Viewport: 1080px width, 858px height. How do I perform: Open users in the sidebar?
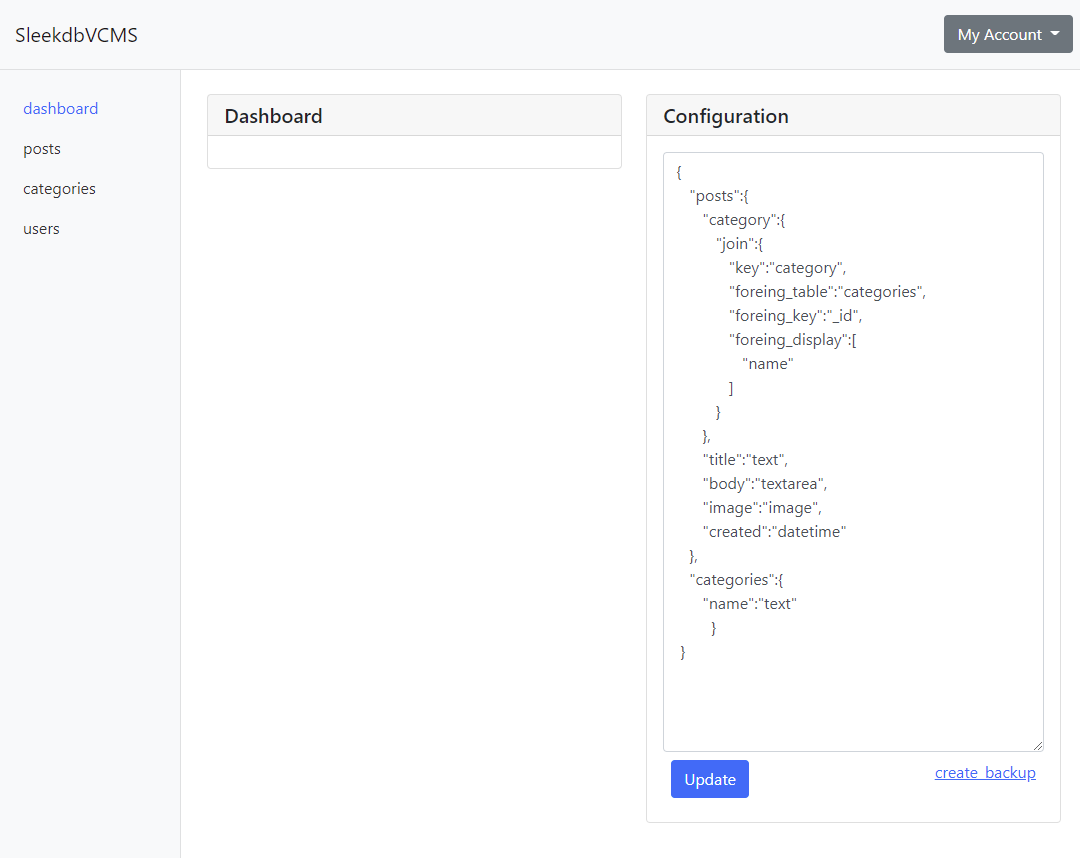[41, 229]
